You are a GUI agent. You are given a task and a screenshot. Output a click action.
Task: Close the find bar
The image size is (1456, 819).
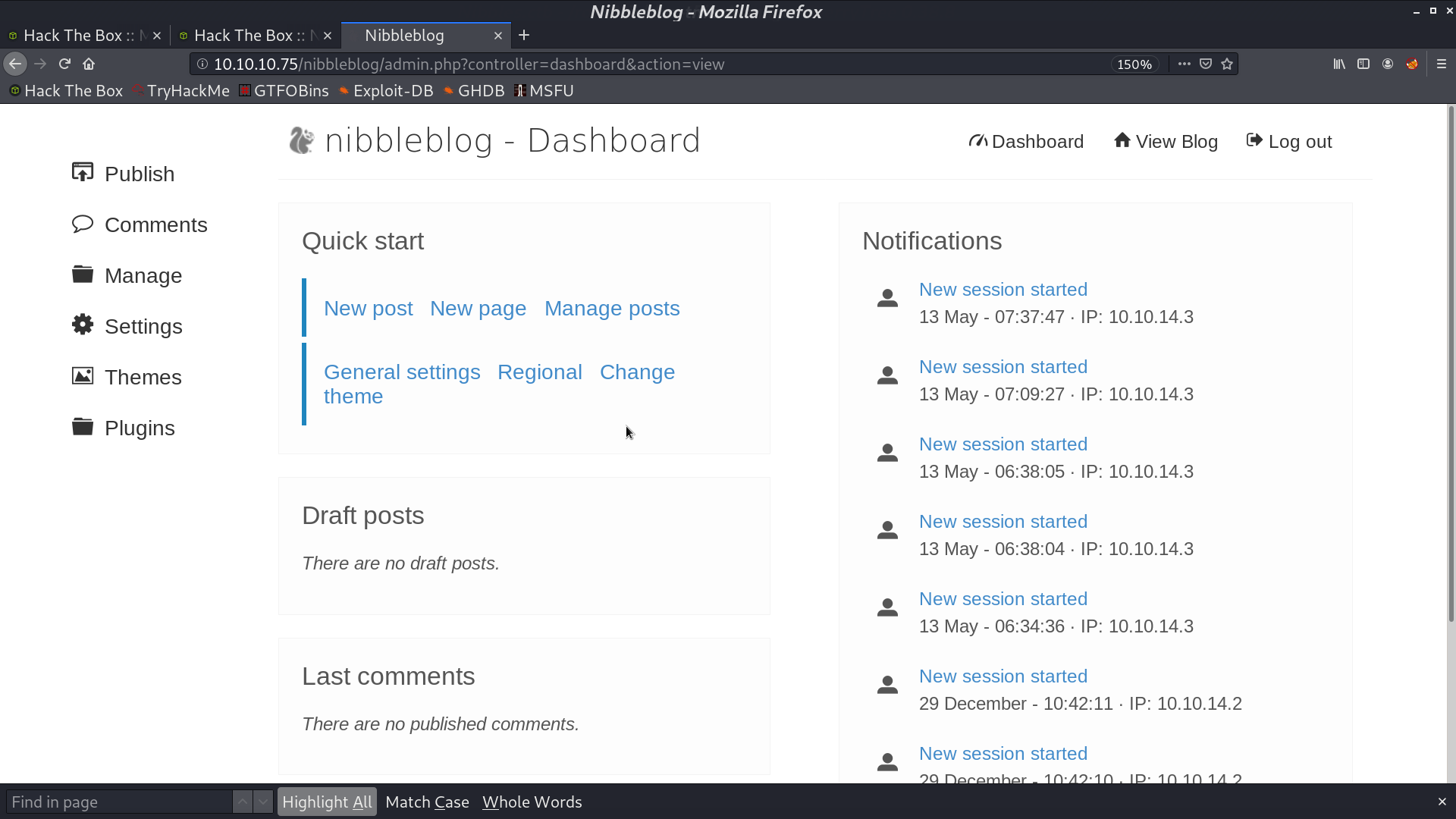(1442, 802)
